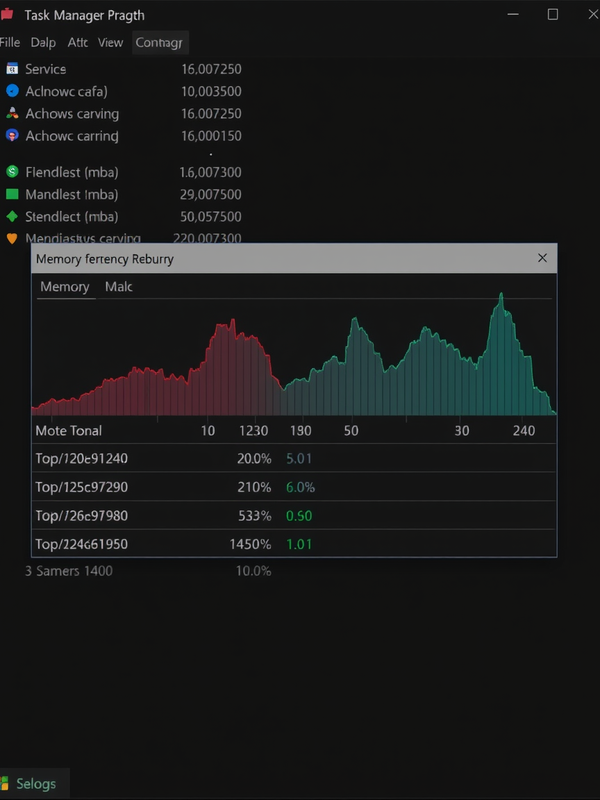Click the green 0.50 value
Screen dimensions: 600x800
coord(299,516)
